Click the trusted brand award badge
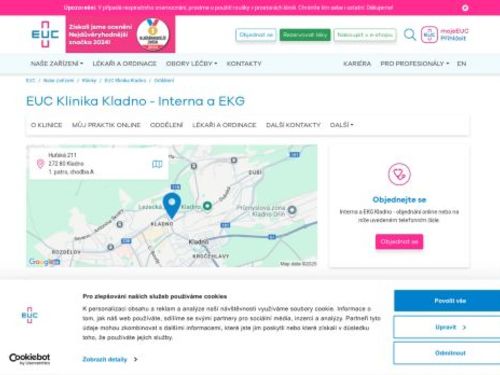 (153, 34)
